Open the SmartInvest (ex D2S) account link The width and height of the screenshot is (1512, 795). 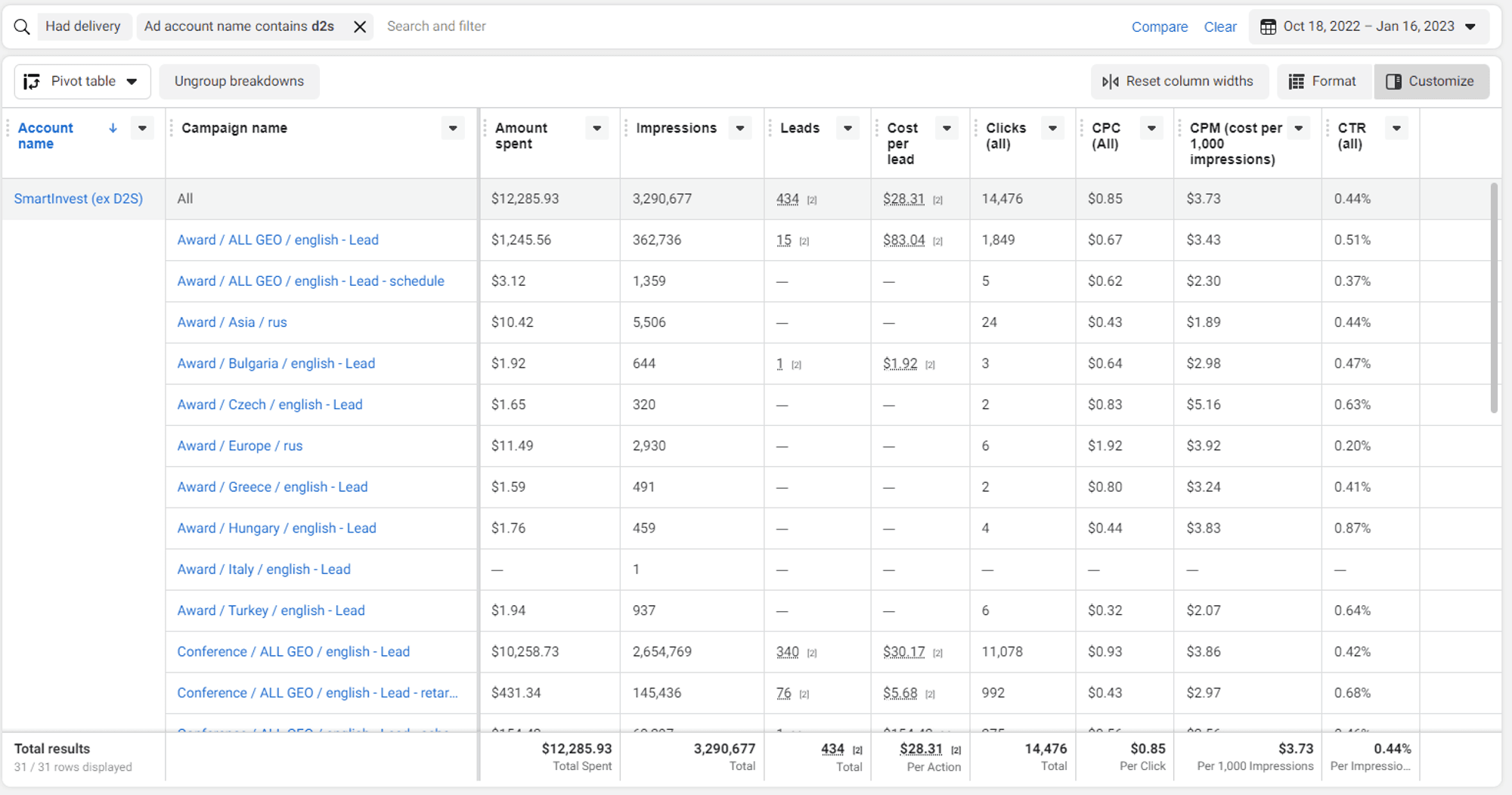pyautogui.click(x=78, y=198)
